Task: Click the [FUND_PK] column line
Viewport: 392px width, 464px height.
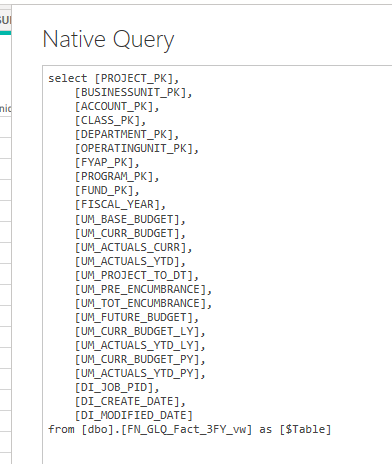Action: [x=107, y=191]
